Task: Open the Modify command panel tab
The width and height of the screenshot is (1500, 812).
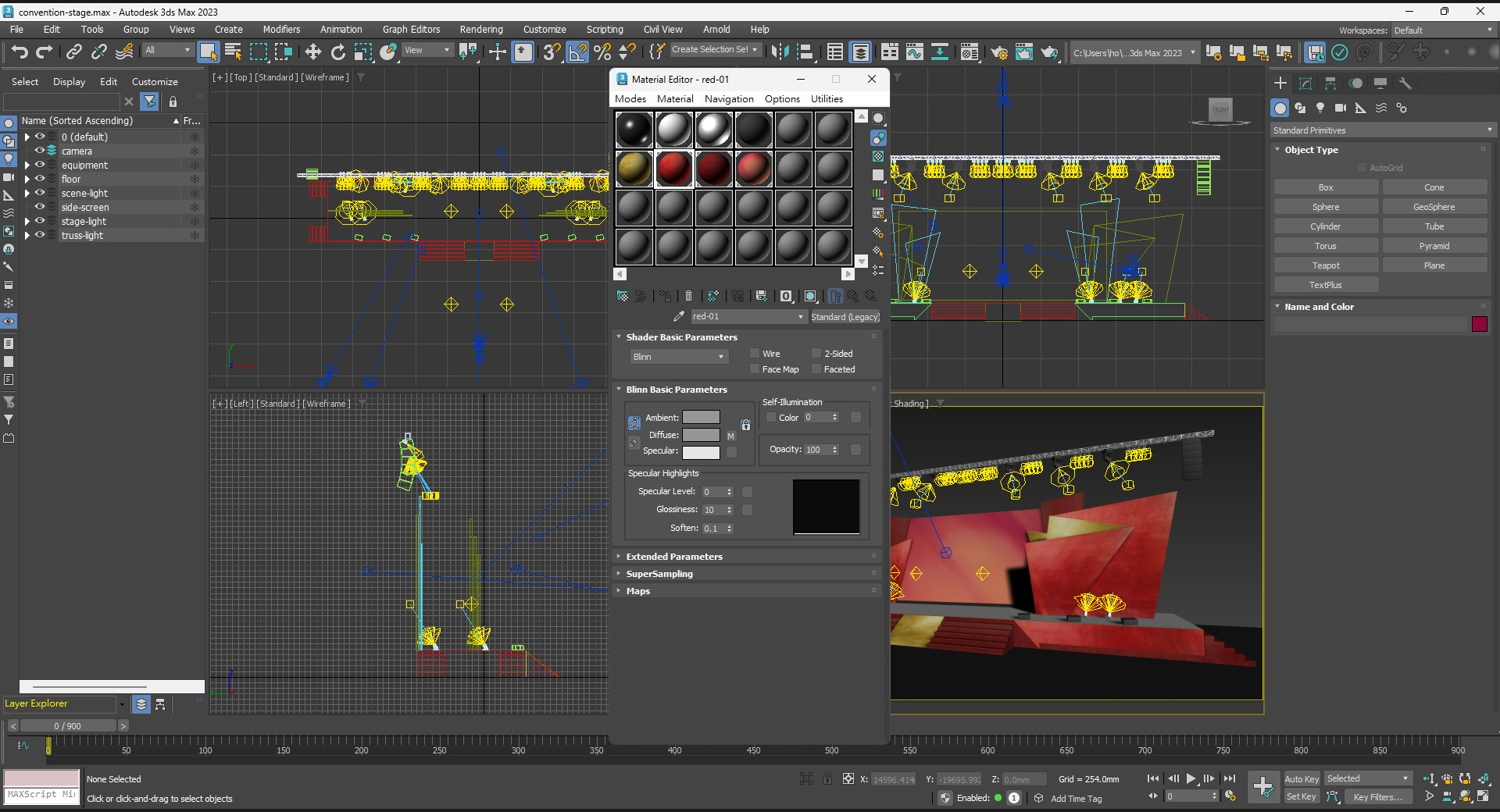Action: point(1305,84)
